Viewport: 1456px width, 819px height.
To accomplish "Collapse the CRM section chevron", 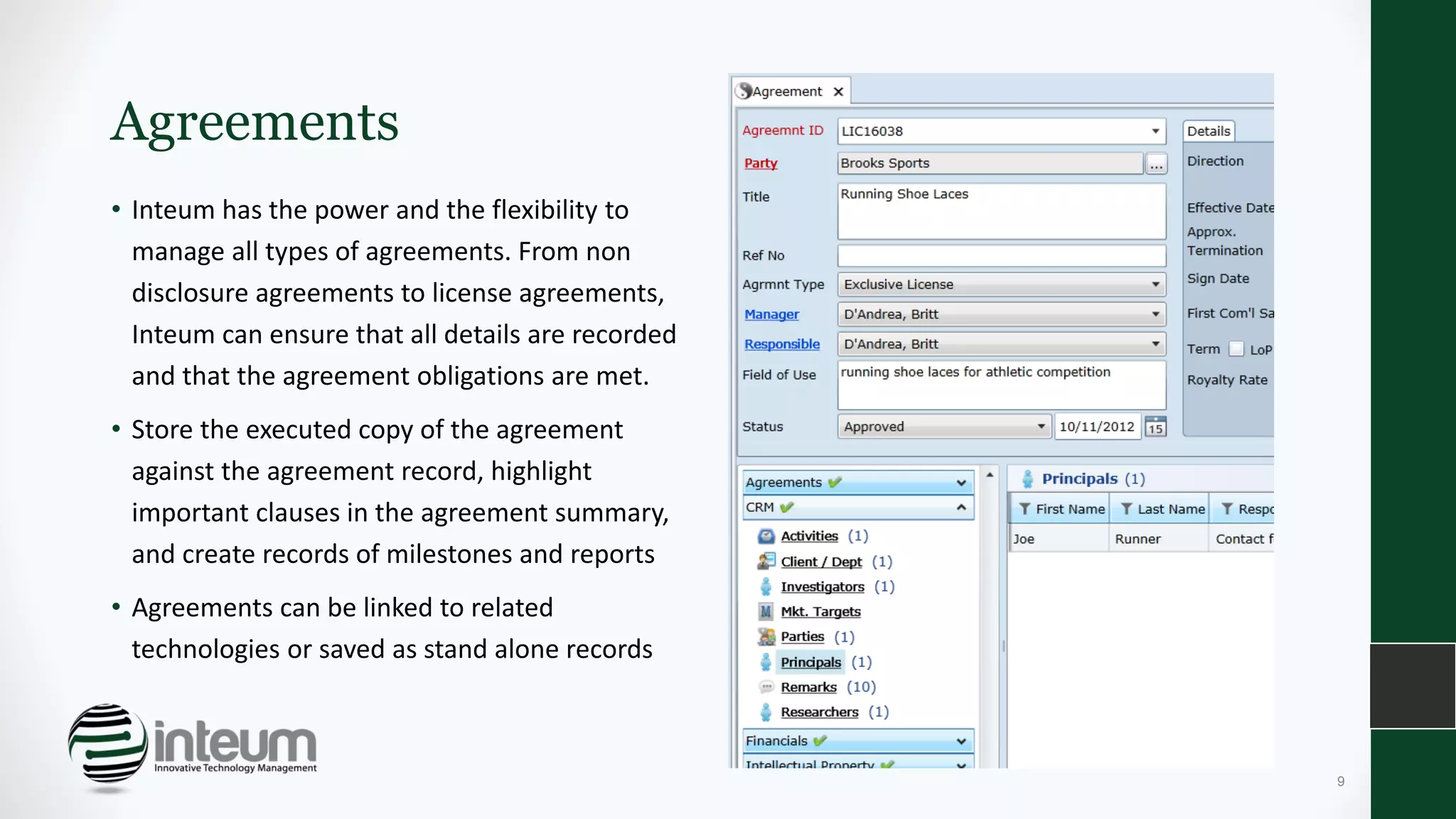I will (x=961, y=508).
